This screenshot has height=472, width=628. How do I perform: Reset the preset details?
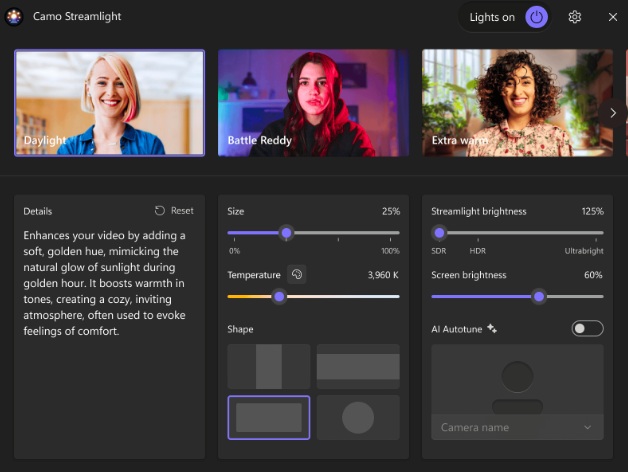pos(174,211)
